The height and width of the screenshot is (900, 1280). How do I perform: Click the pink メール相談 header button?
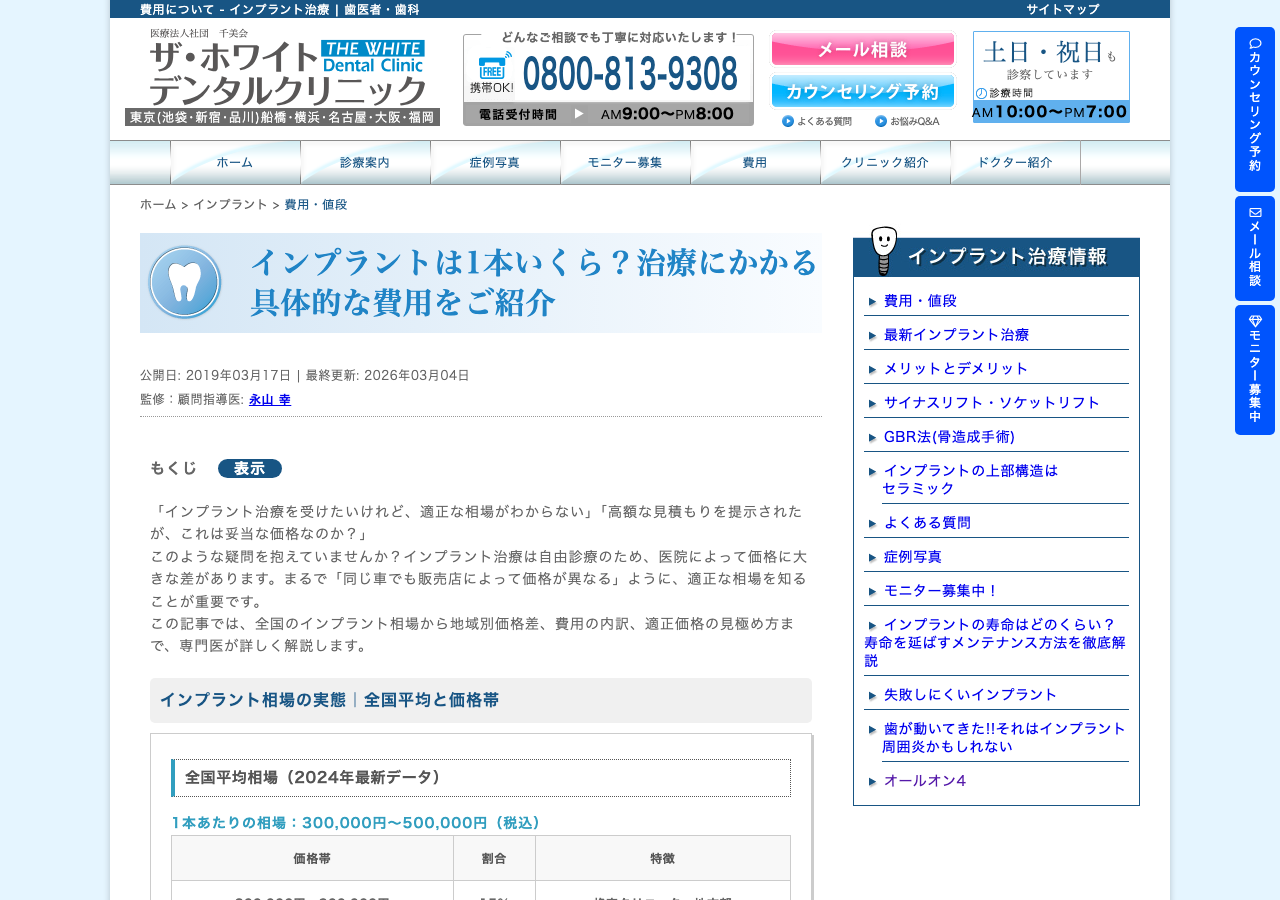[x=863, y=49]
